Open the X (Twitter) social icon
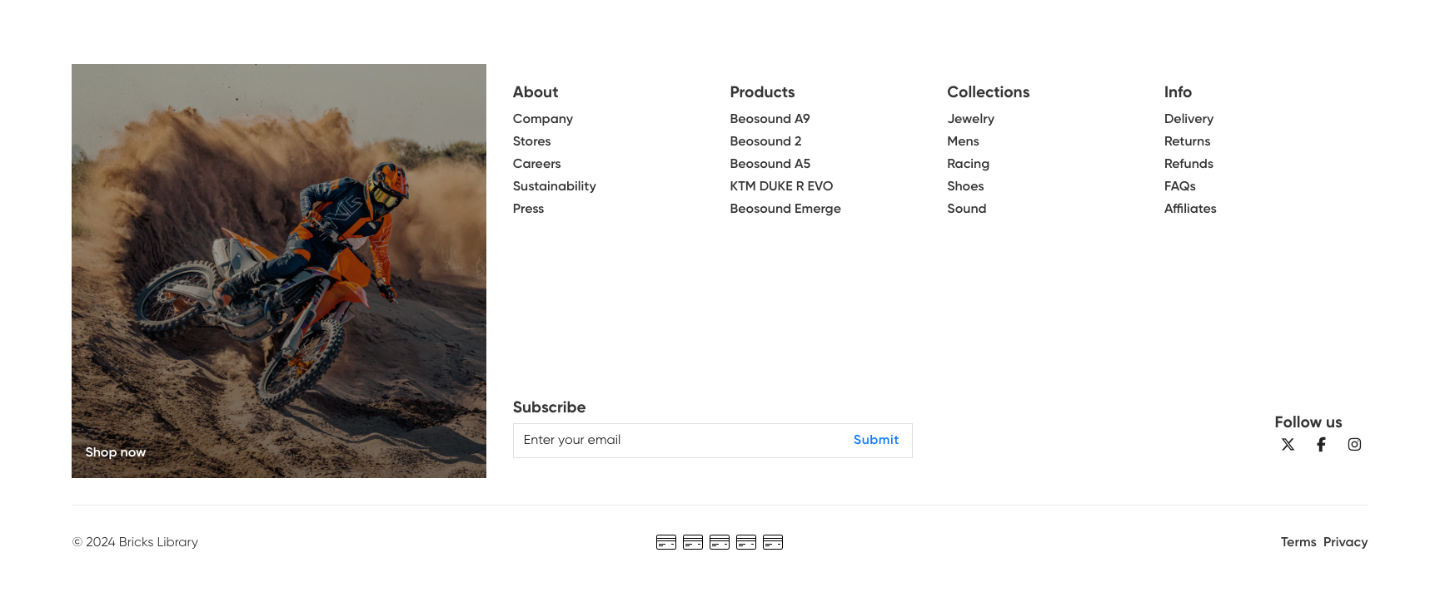Viewport: 1440px width, 597px height. (1288, 445)
